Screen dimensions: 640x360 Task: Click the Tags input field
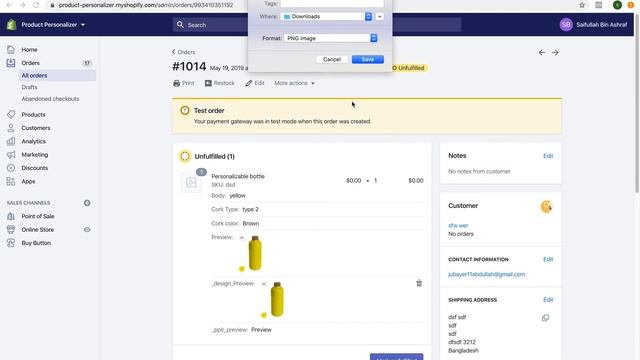tap(332, 3)
